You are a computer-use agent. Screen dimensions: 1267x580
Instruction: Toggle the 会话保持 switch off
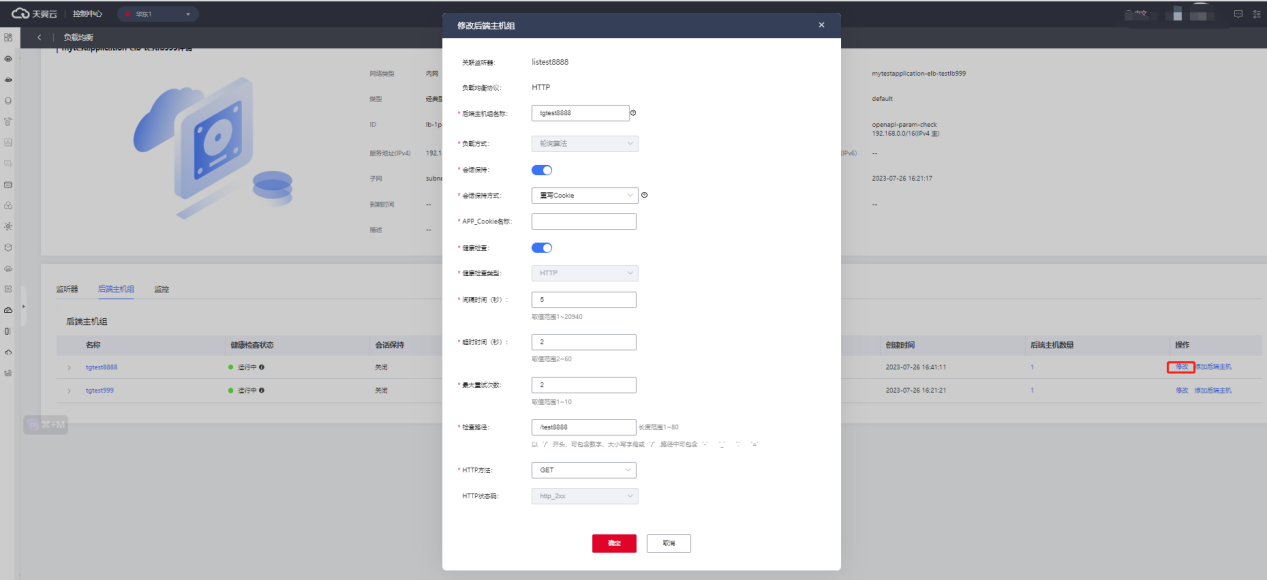[541, 170]
